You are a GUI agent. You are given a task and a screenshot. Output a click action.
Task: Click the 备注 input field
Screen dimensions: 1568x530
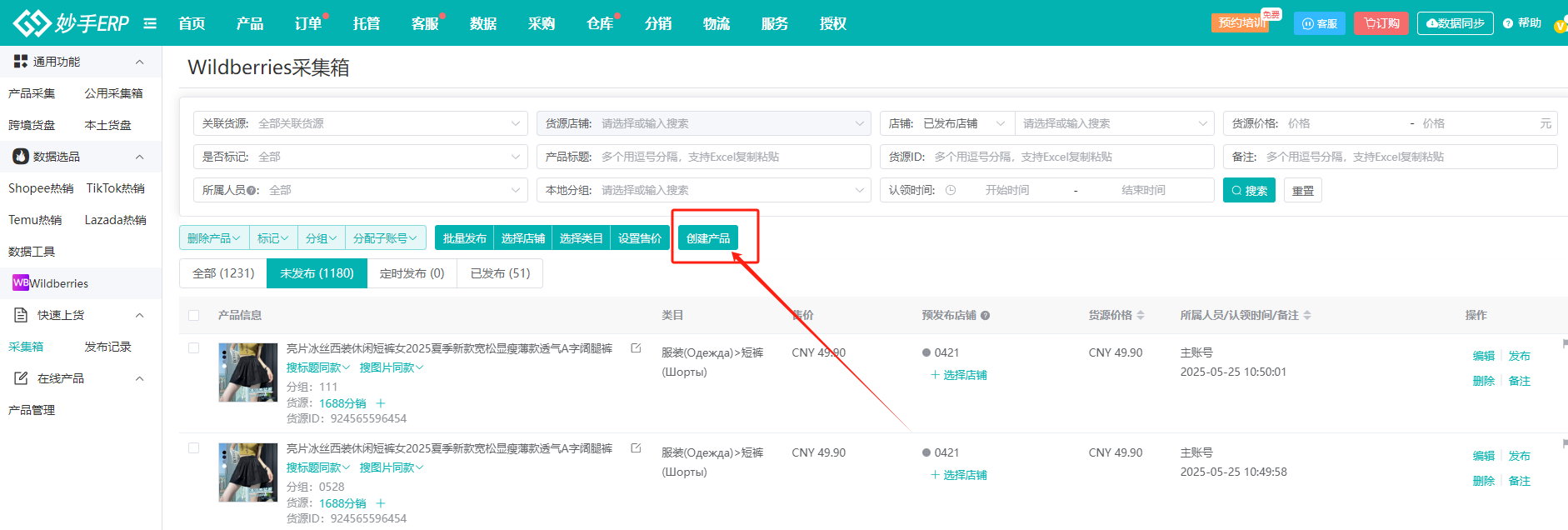[x=1391, y=157]
